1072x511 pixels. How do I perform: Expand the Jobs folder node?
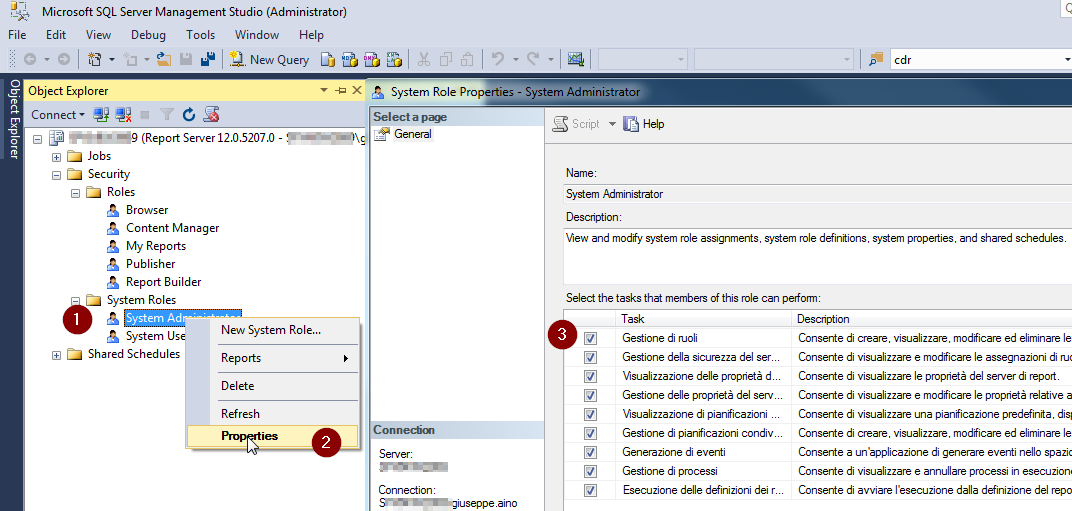[x=57, y=157]
